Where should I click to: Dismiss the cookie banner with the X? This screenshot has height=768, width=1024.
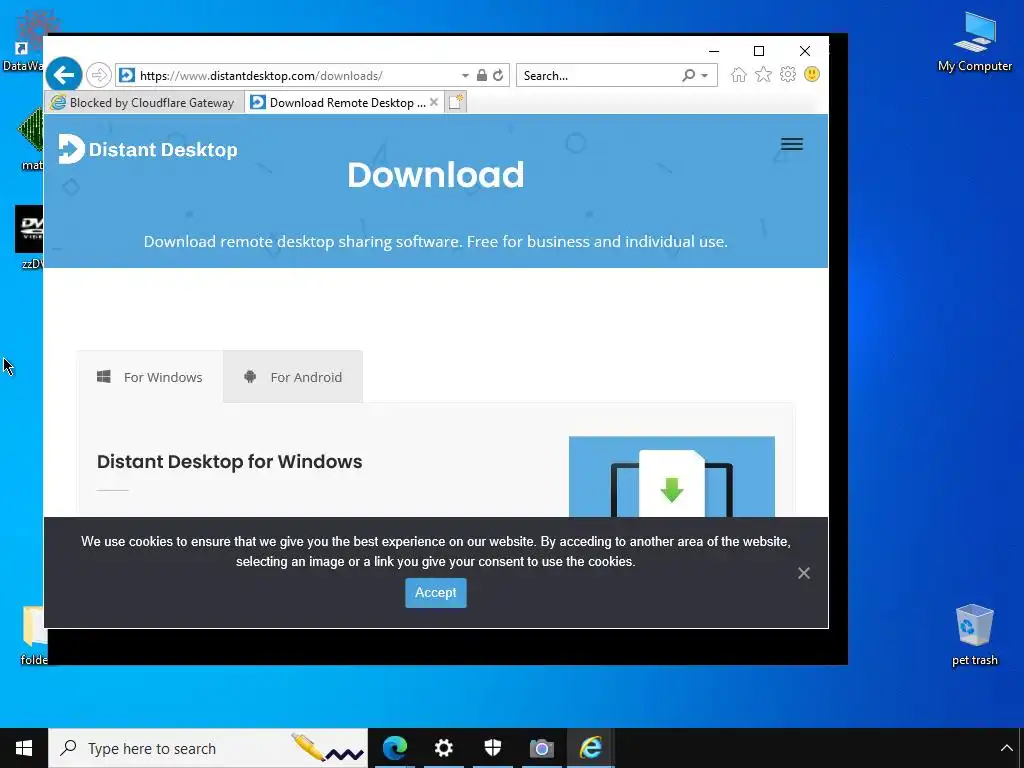[804, 573]
